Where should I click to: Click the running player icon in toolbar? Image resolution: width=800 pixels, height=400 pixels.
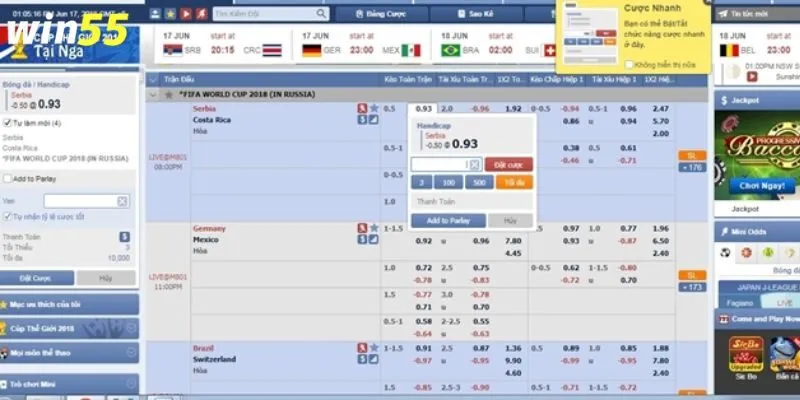(x=202, y=14)
